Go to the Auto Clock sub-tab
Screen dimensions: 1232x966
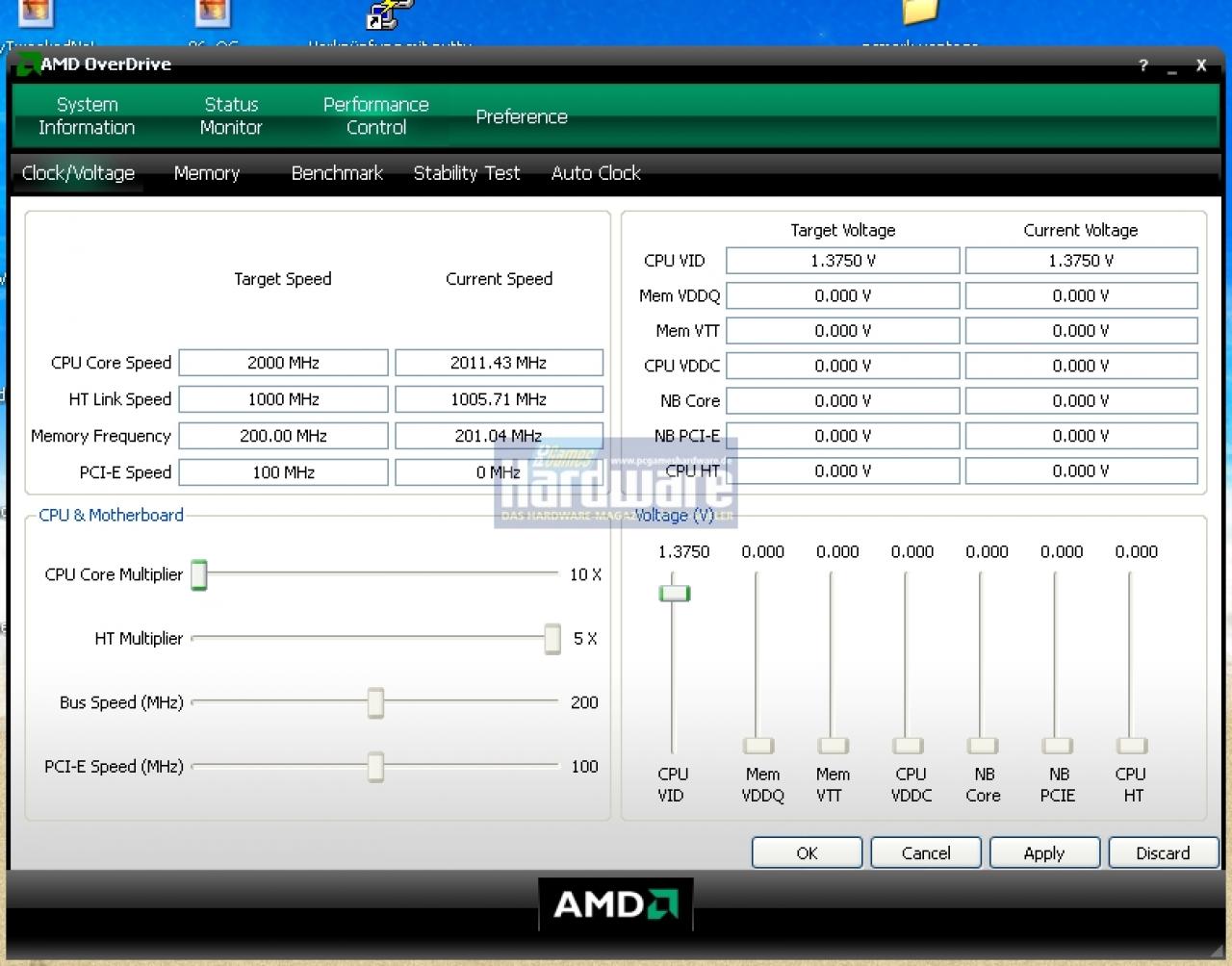coord(596,173)
